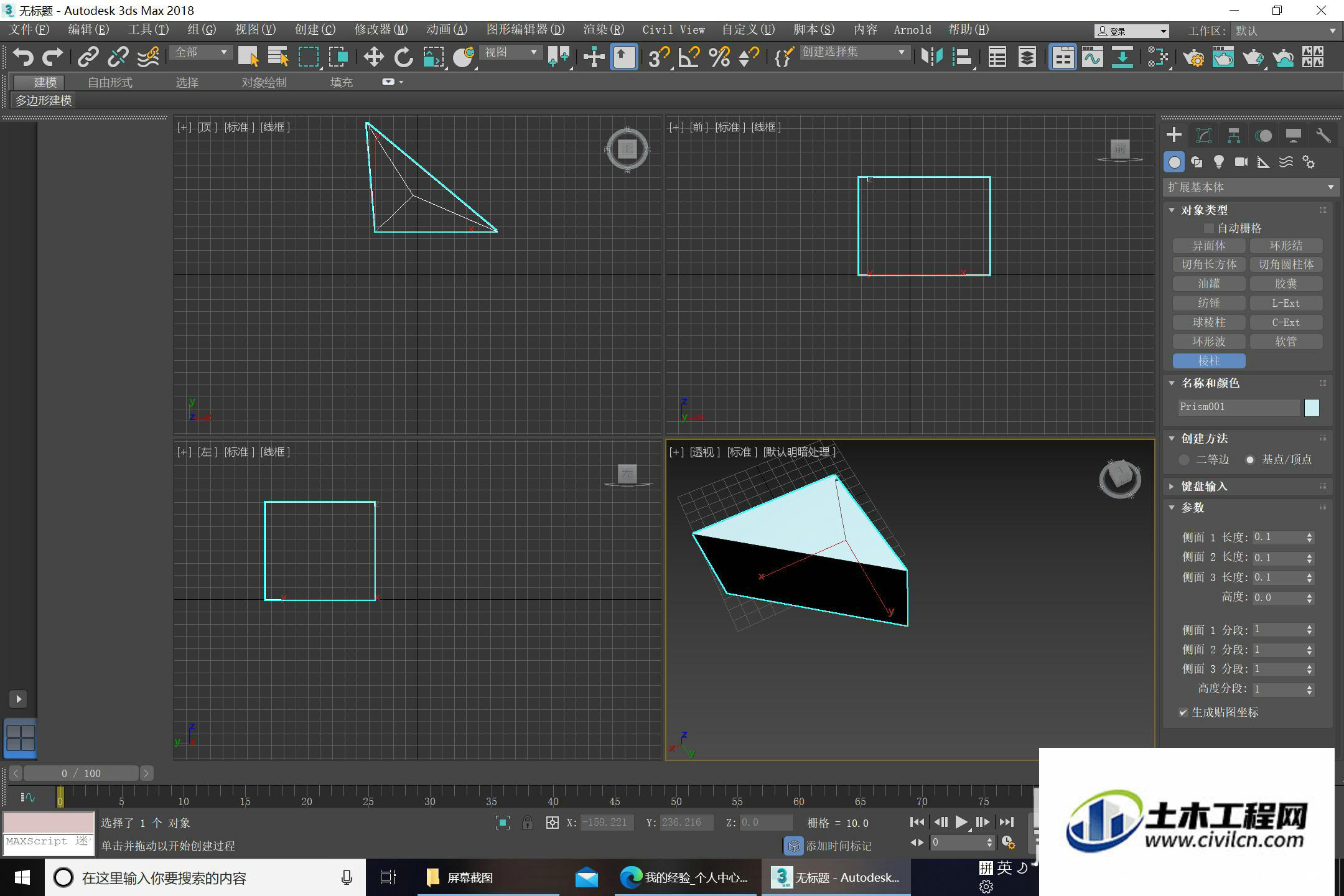The height and width of the screenshot is (896, 1344).
Task: Open the Render Setup teapot icon
Action: (1193, 57)
